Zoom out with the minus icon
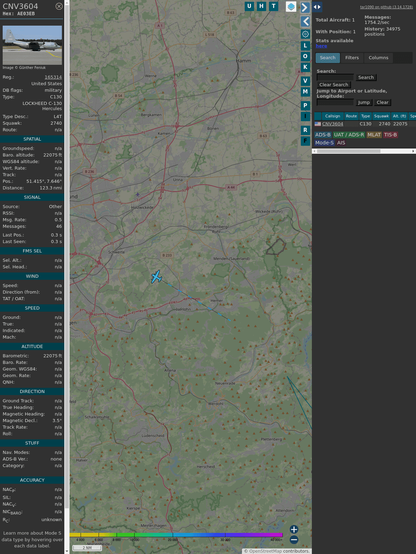Screen dimensions: 416x554 click(294, 540)
